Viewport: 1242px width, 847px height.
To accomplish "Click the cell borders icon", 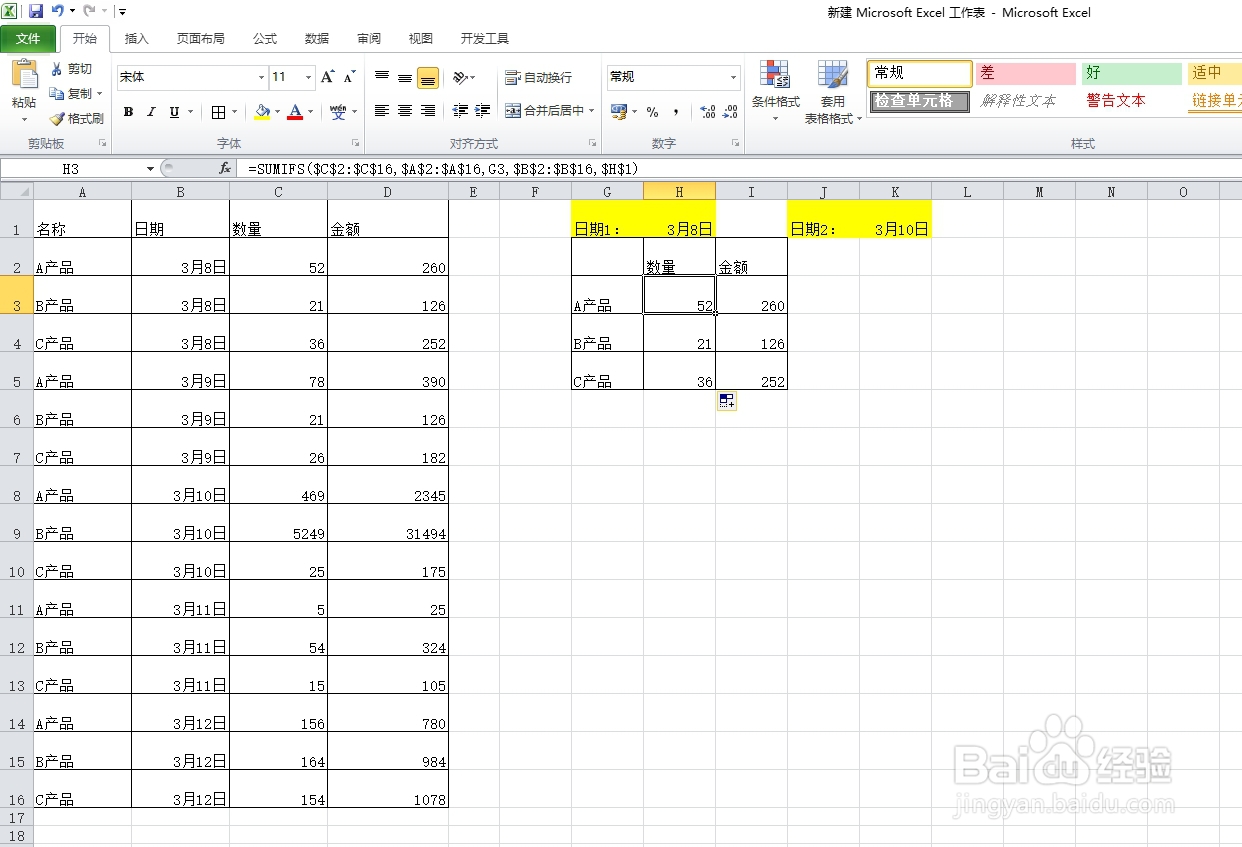I will pyautogui.click(x=219, y=112).
